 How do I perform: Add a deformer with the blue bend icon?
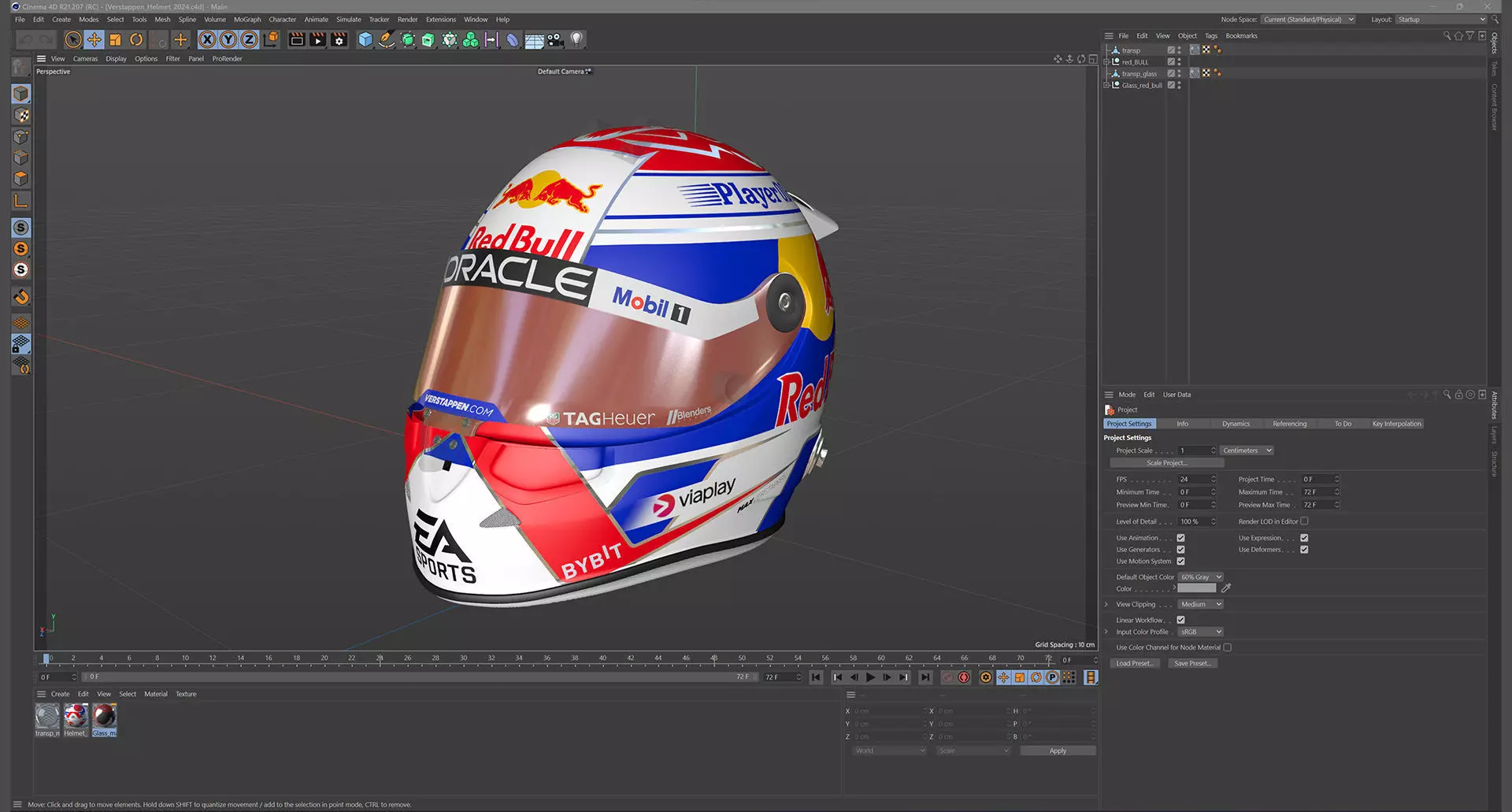coord(513,39)
